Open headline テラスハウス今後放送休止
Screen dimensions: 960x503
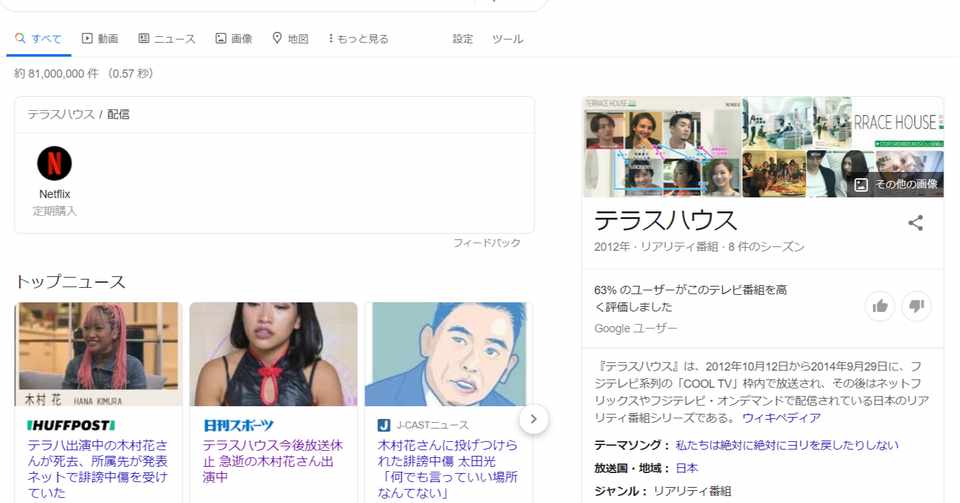tap(273, 461)
